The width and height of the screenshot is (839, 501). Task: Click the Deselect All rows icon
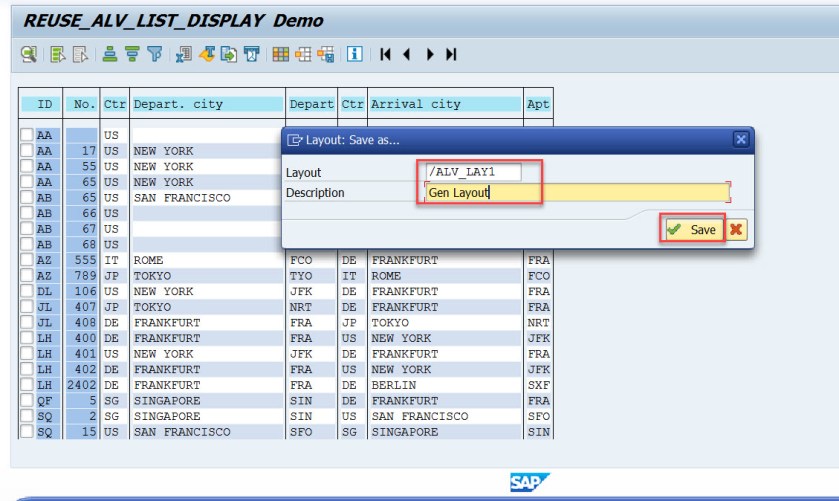click(80, 54)
